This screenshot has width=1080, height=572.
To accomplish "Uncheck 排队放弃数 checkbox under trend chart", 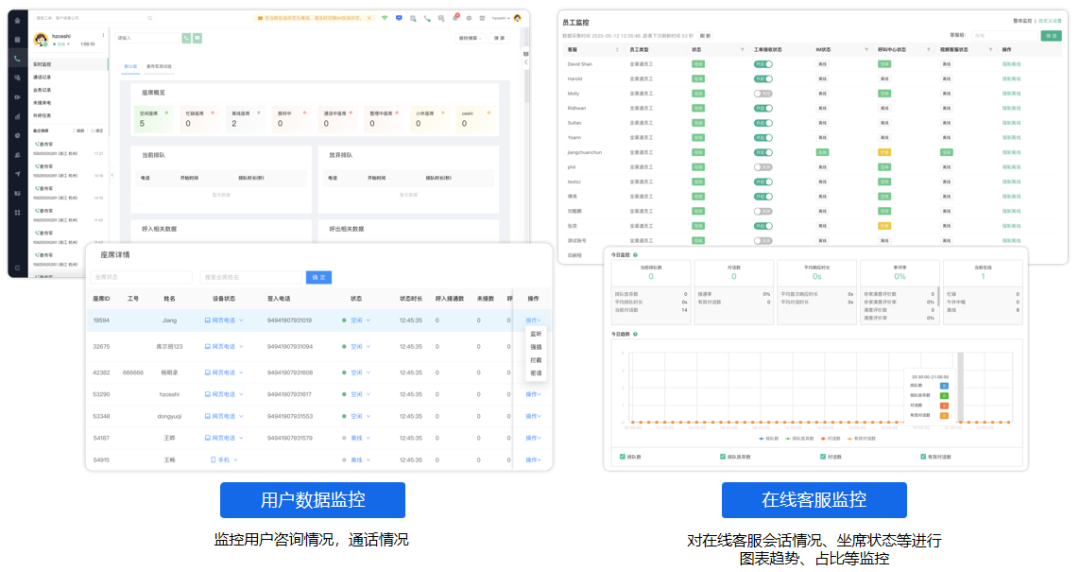I will (723, 456).
